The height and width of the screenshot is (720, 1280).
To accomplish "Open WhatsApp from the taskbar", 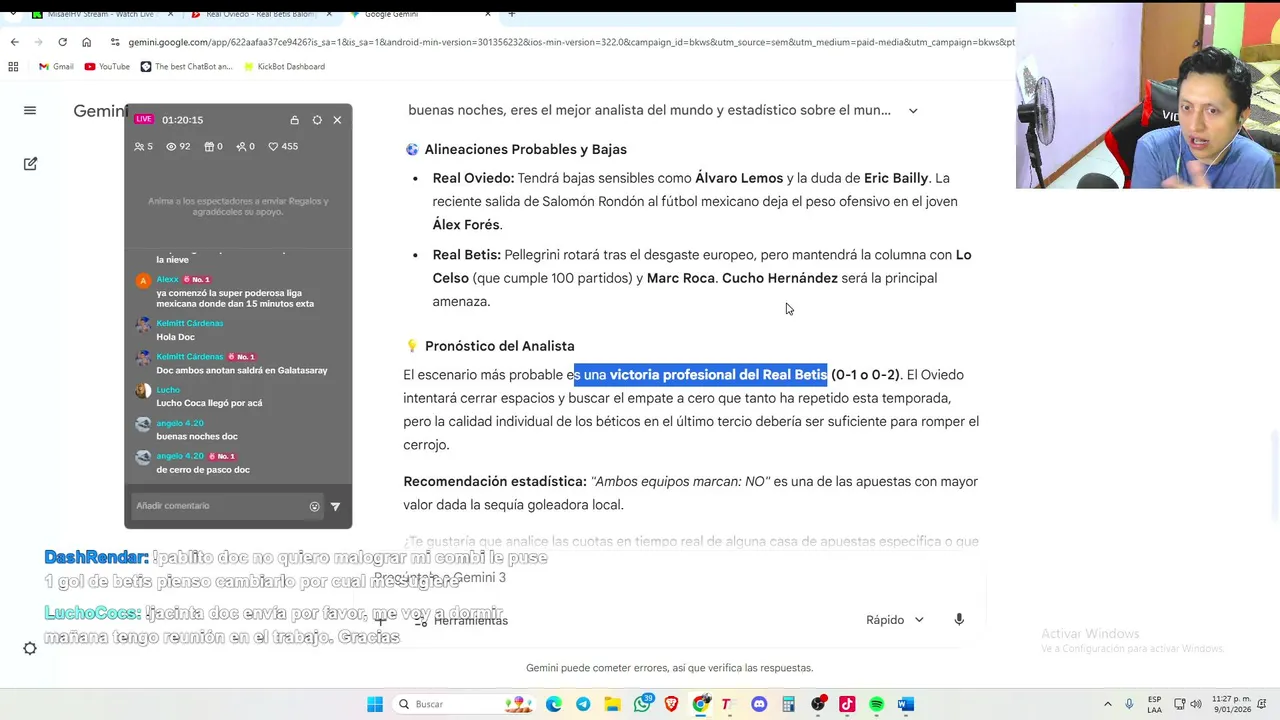I will point(642,704).
